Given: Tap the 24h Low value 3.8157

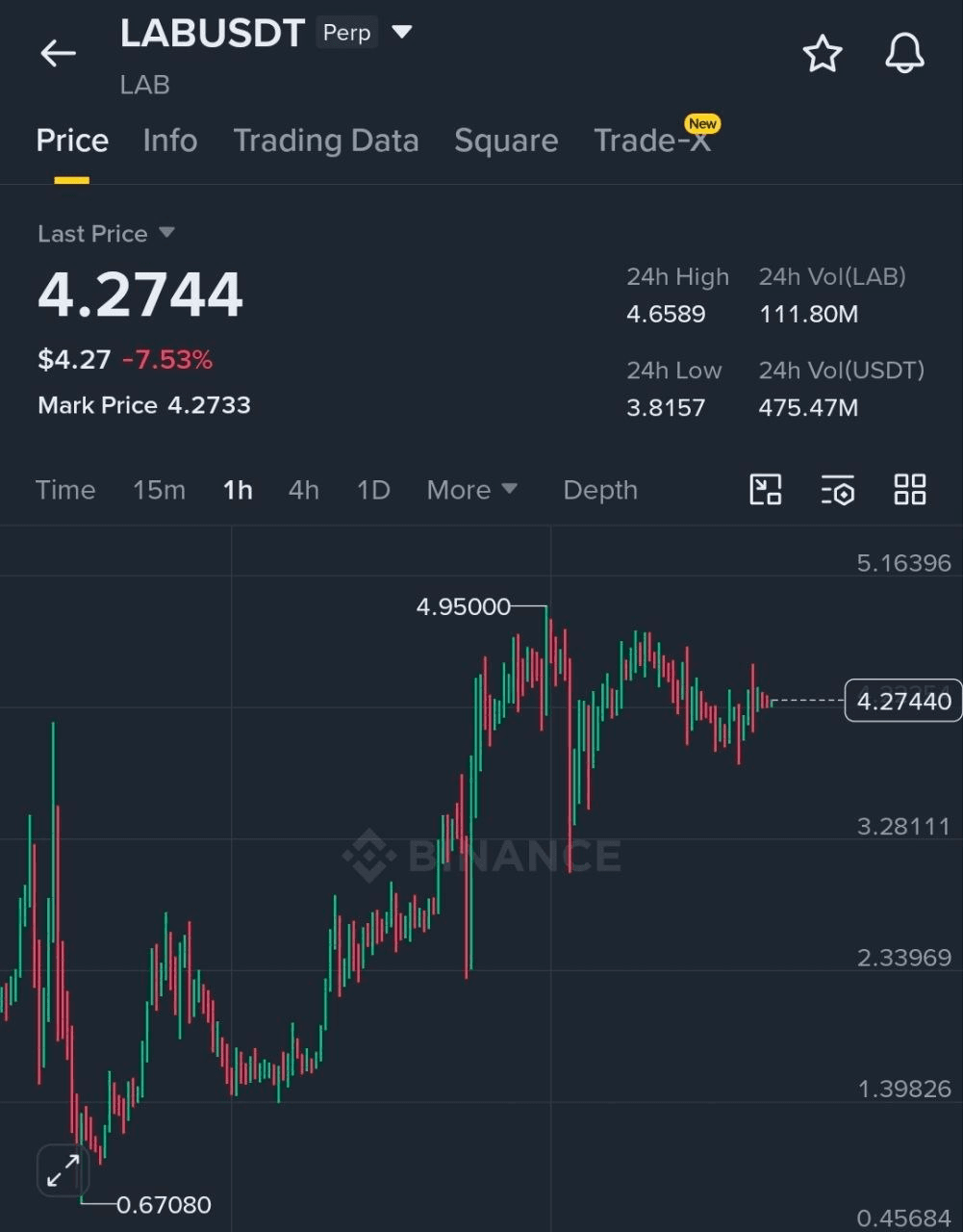Looking at the screenshot, I should pos(666,407).
